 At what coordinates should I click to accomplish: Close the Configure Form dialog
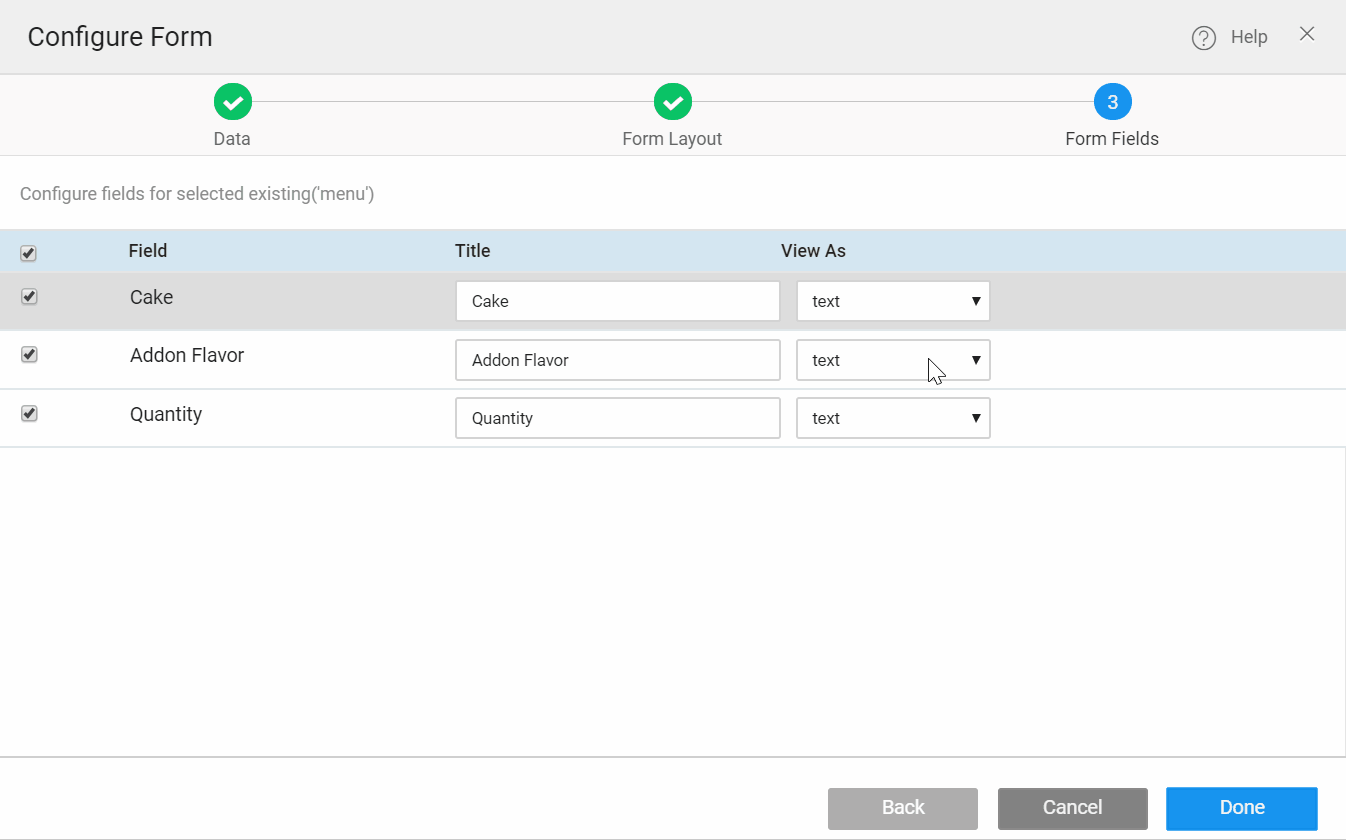click(x=1306, y=34)
